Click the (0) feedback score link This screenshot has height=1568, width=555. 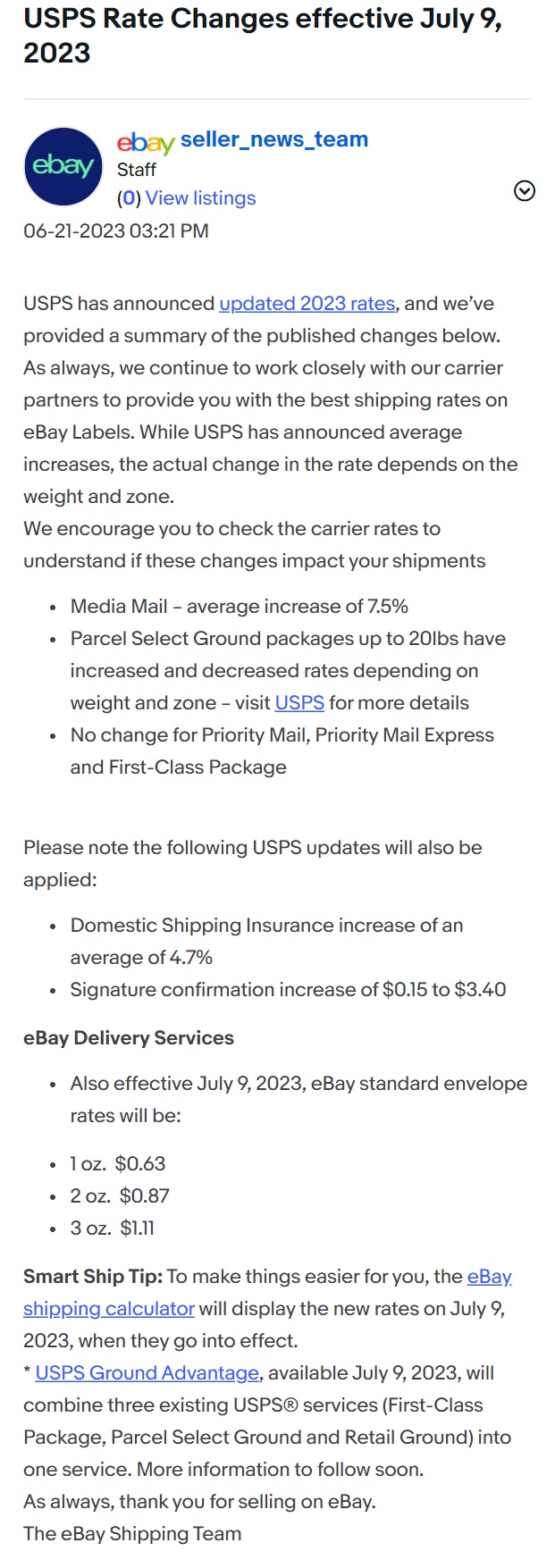[x=130, y=198]
